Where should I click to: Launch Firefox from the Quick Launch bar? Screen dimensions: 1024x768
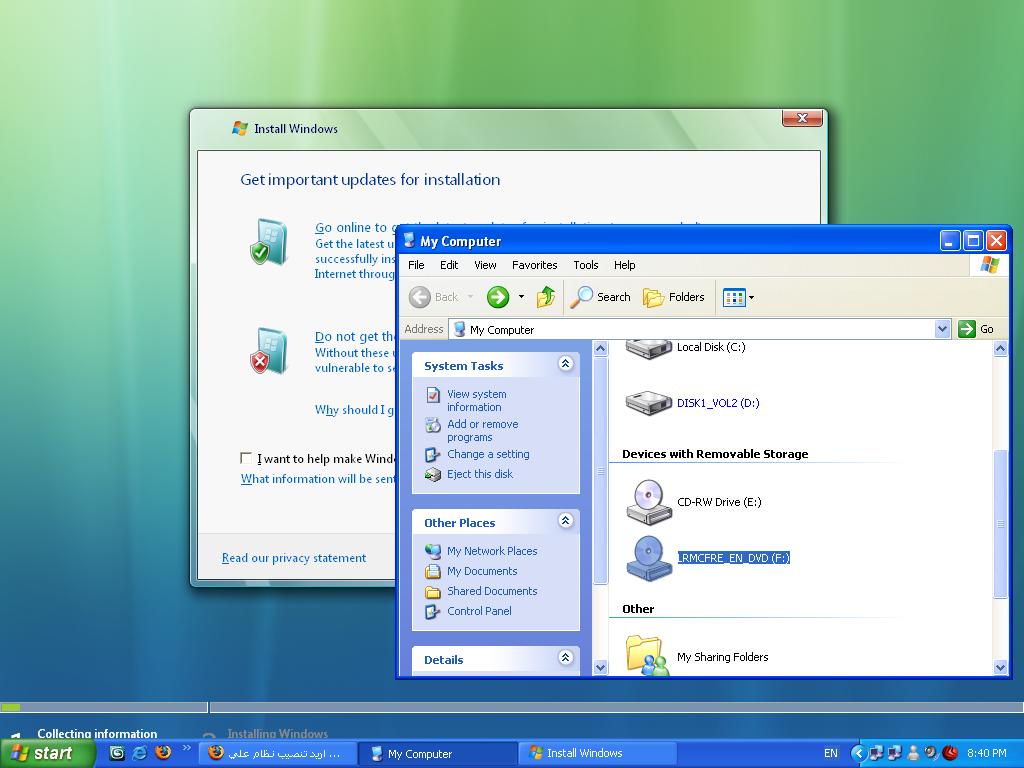click(x=163, y=753)
